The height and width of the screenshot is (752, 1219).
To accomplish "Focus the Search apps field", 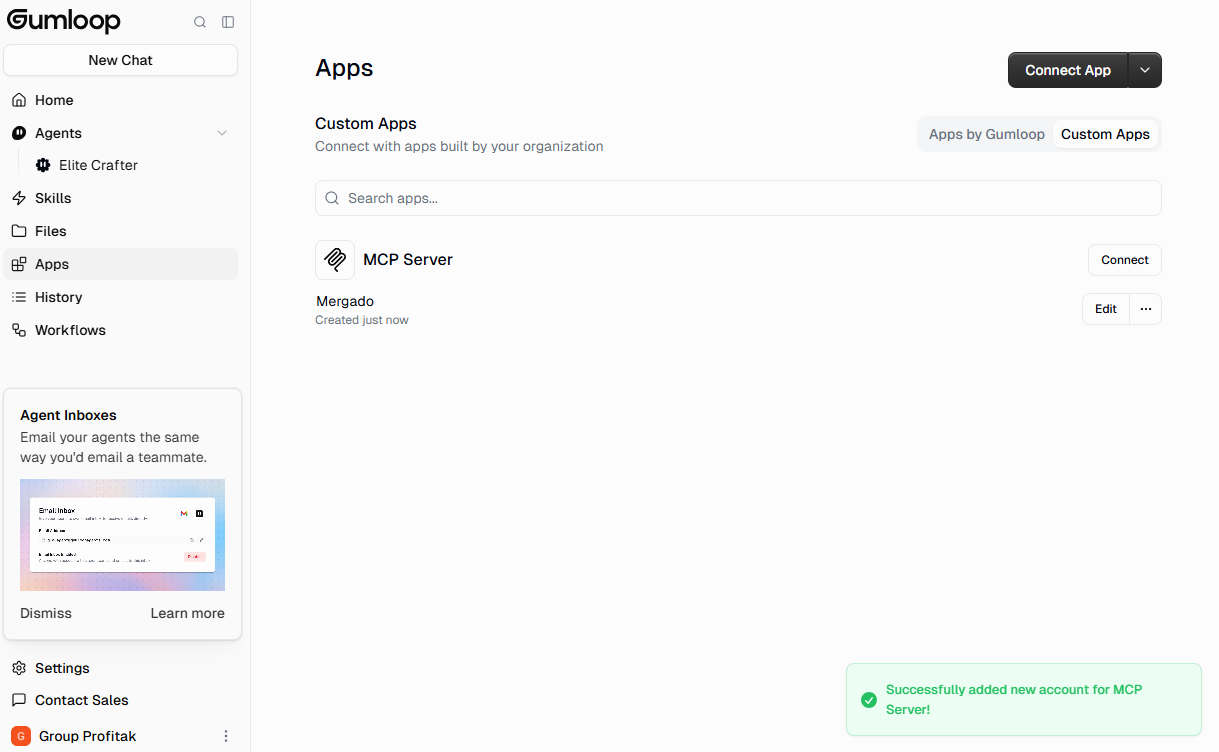I will point(738,198).
